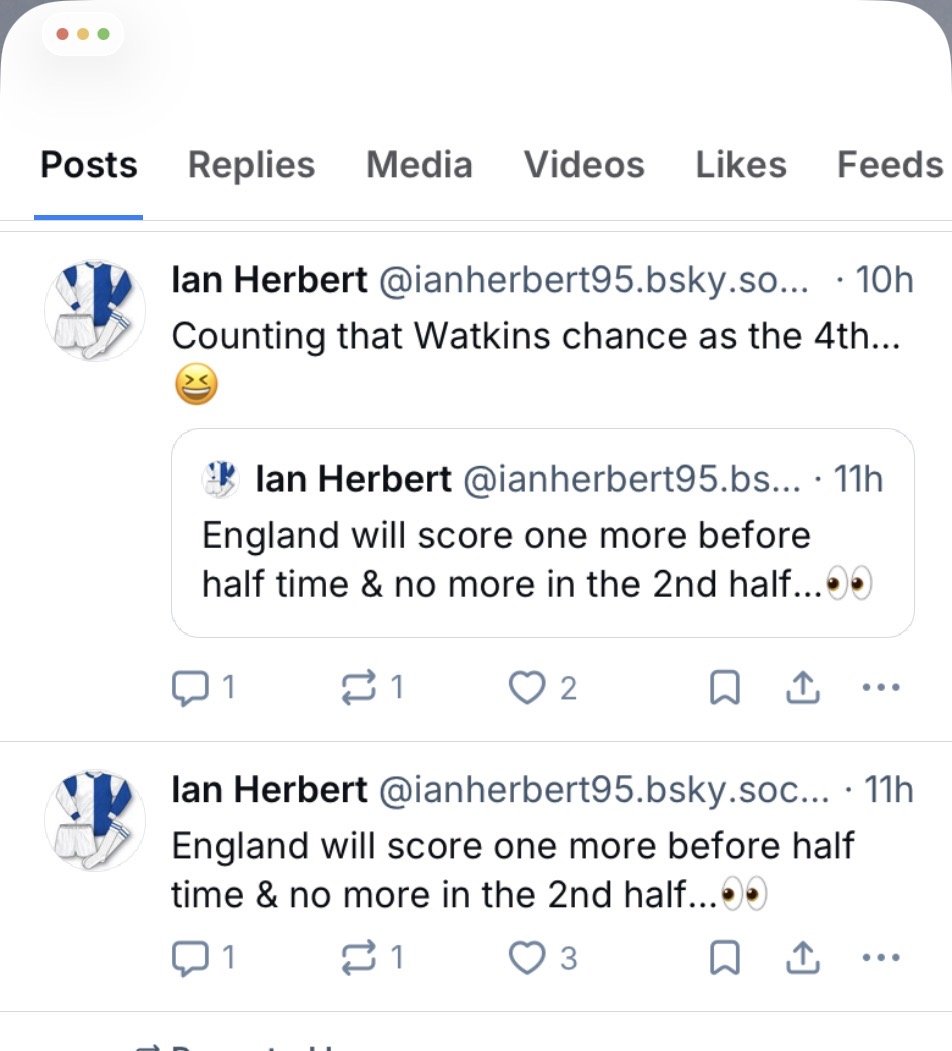Open the quoted England prediction post
The image size is (952, 1051).
click(542, 560)
